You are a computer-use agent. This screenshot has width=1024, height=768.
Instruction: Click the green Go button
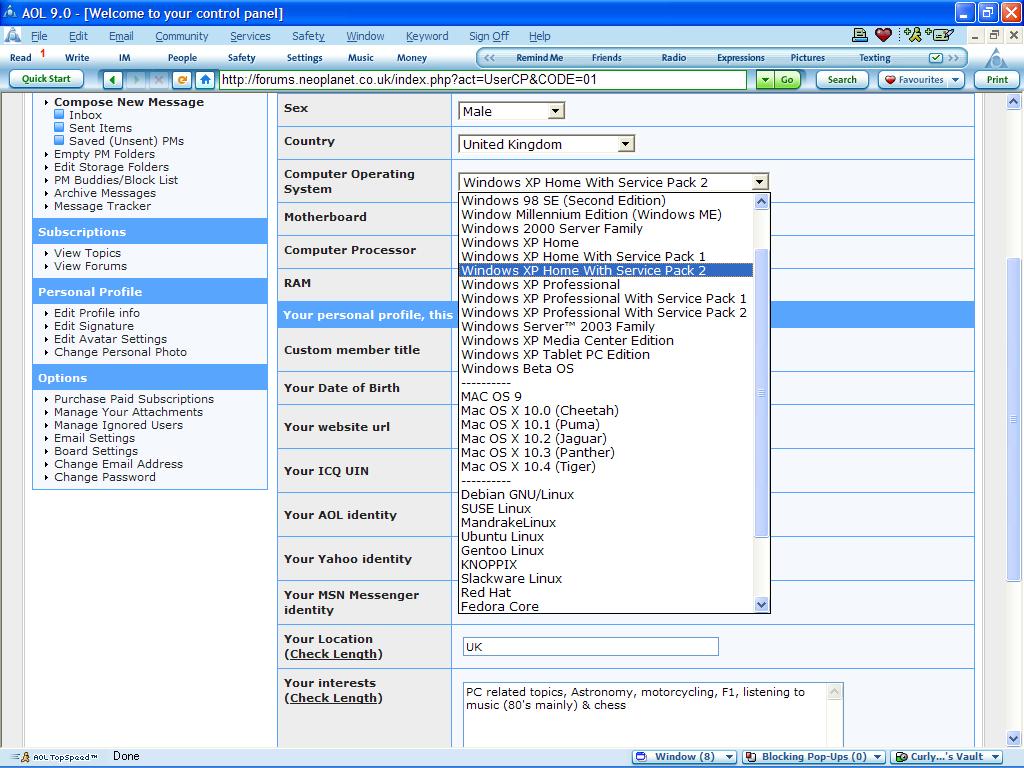coord(787,80)
